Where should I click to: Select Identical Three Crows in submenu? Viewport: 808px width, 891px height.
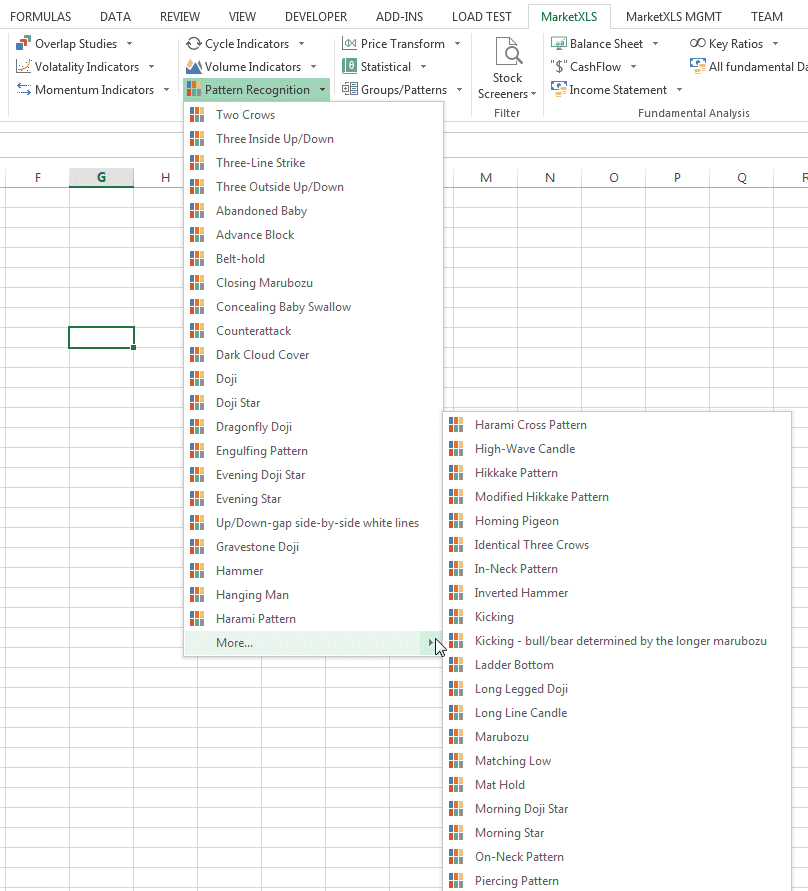click(x=617, y=545)
